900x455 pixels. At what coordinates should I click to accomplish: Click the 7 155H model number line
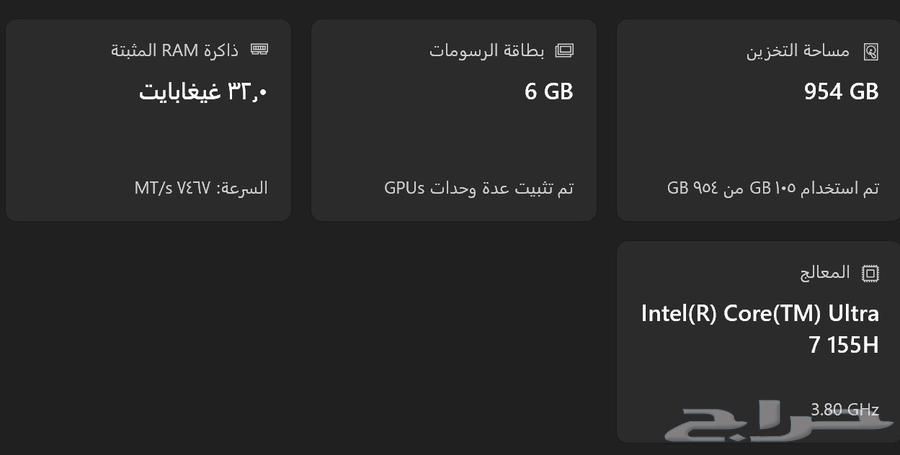pyautogui.click(x=841, y=346)
